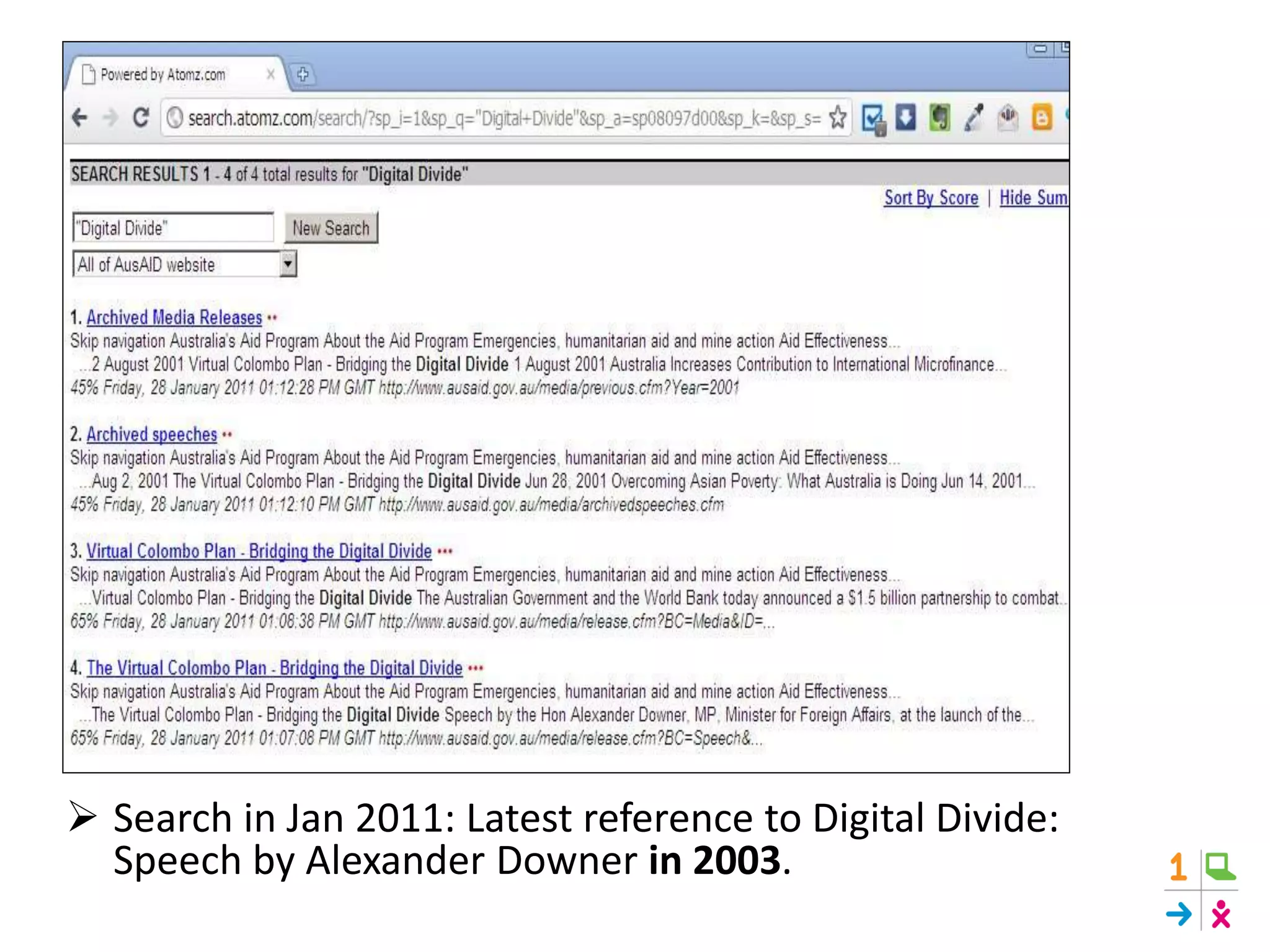This screenshot has width=1270, height=952.
Task: Click the Sort By Score link
Action: 931,198
